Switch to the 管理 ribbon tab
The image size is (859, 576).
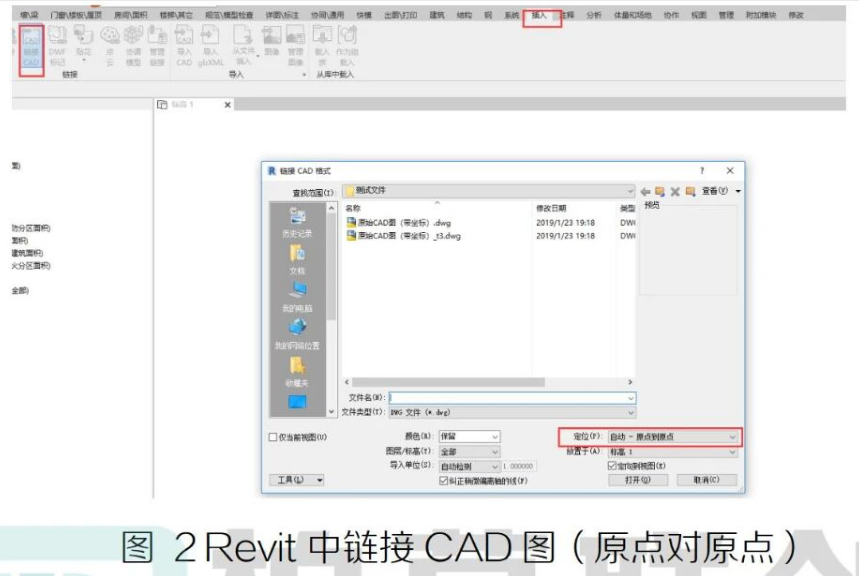pyautogui.click(x=726, y=15)
